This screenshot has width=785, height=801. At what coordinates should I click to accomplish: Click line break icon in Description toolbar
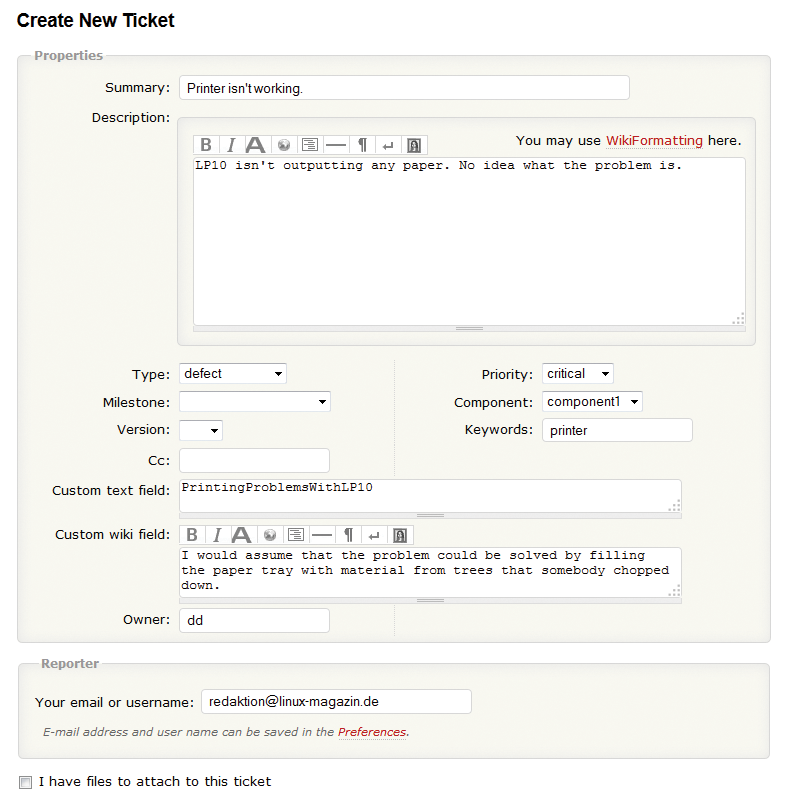coord(388,145)
